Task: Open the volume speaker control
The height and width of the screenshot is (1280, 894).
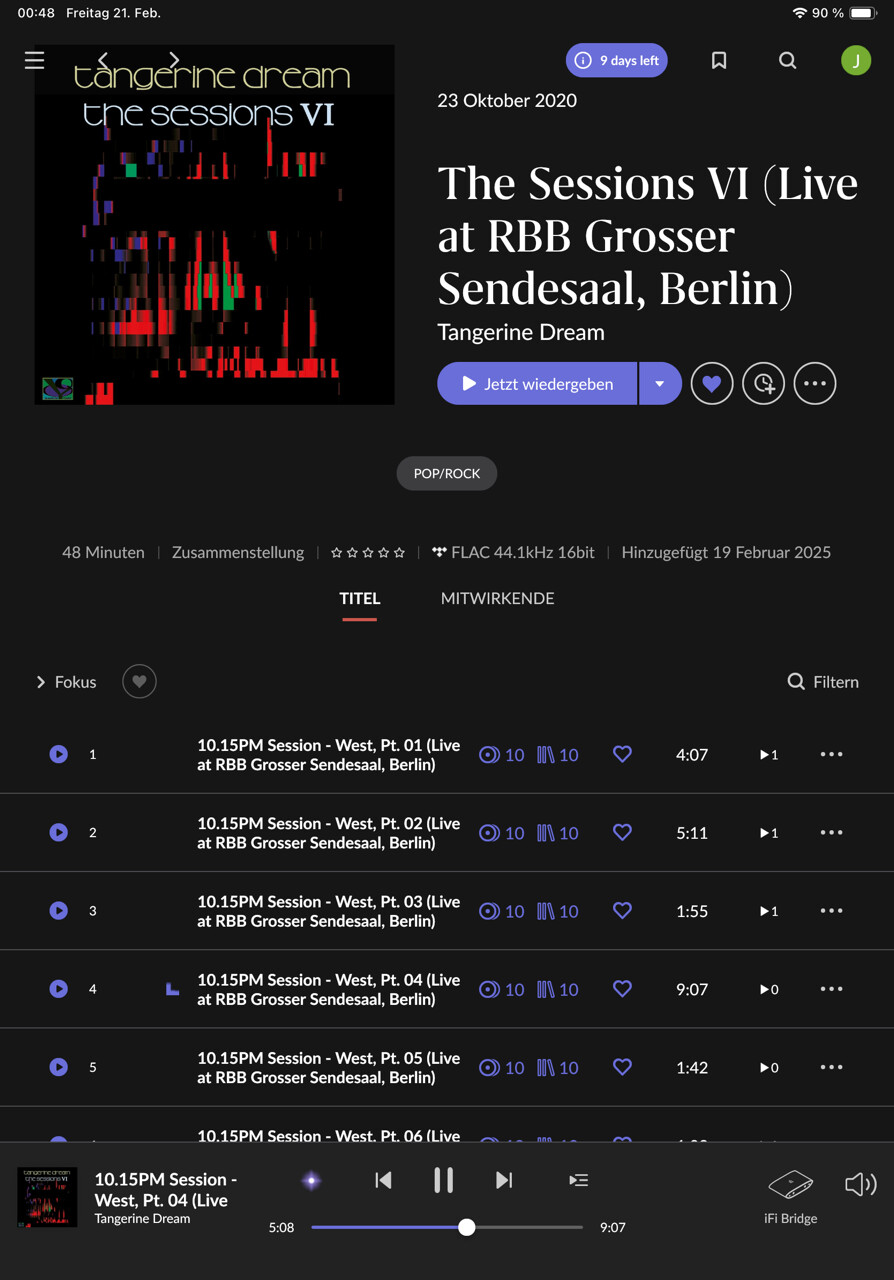Action: [860, 1185]
